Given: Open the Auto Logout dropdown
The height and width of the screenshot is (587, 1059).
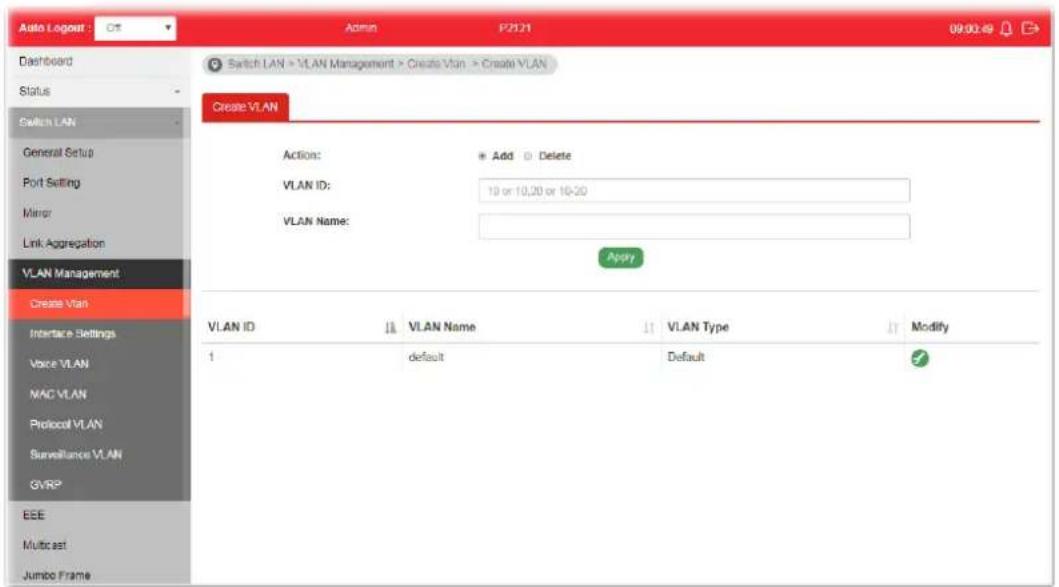Looking at the screenshot, I should click(136, 28).
